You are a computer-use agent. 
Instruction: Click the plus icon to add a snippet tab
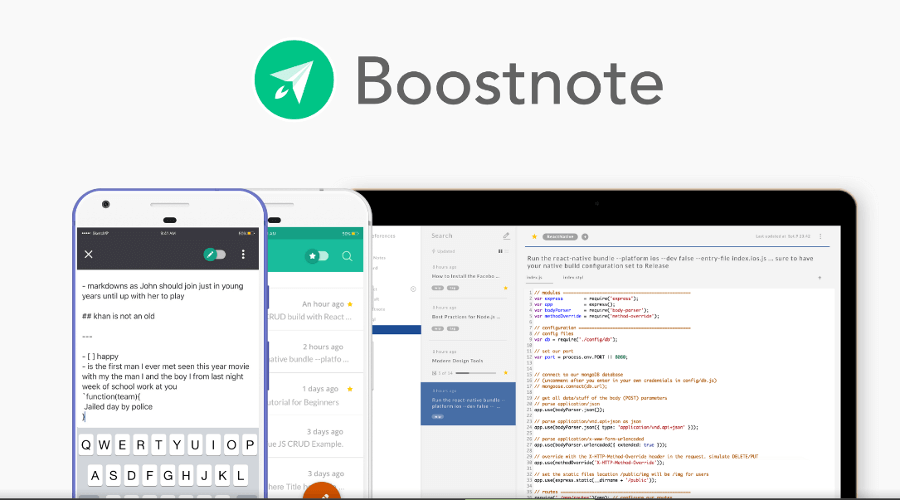[820, 278]
